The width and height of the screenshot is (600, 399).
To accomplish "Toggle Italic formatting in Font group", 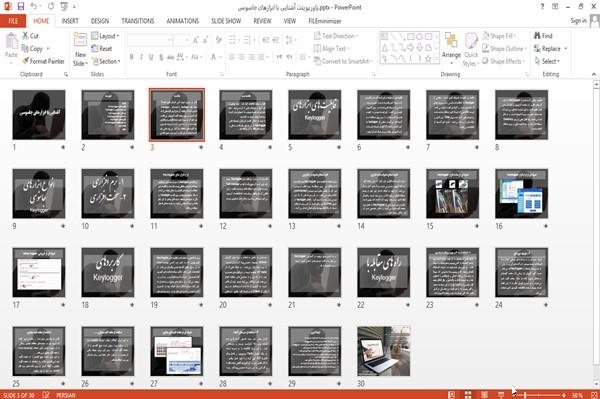I will click(x=141, y=57).
